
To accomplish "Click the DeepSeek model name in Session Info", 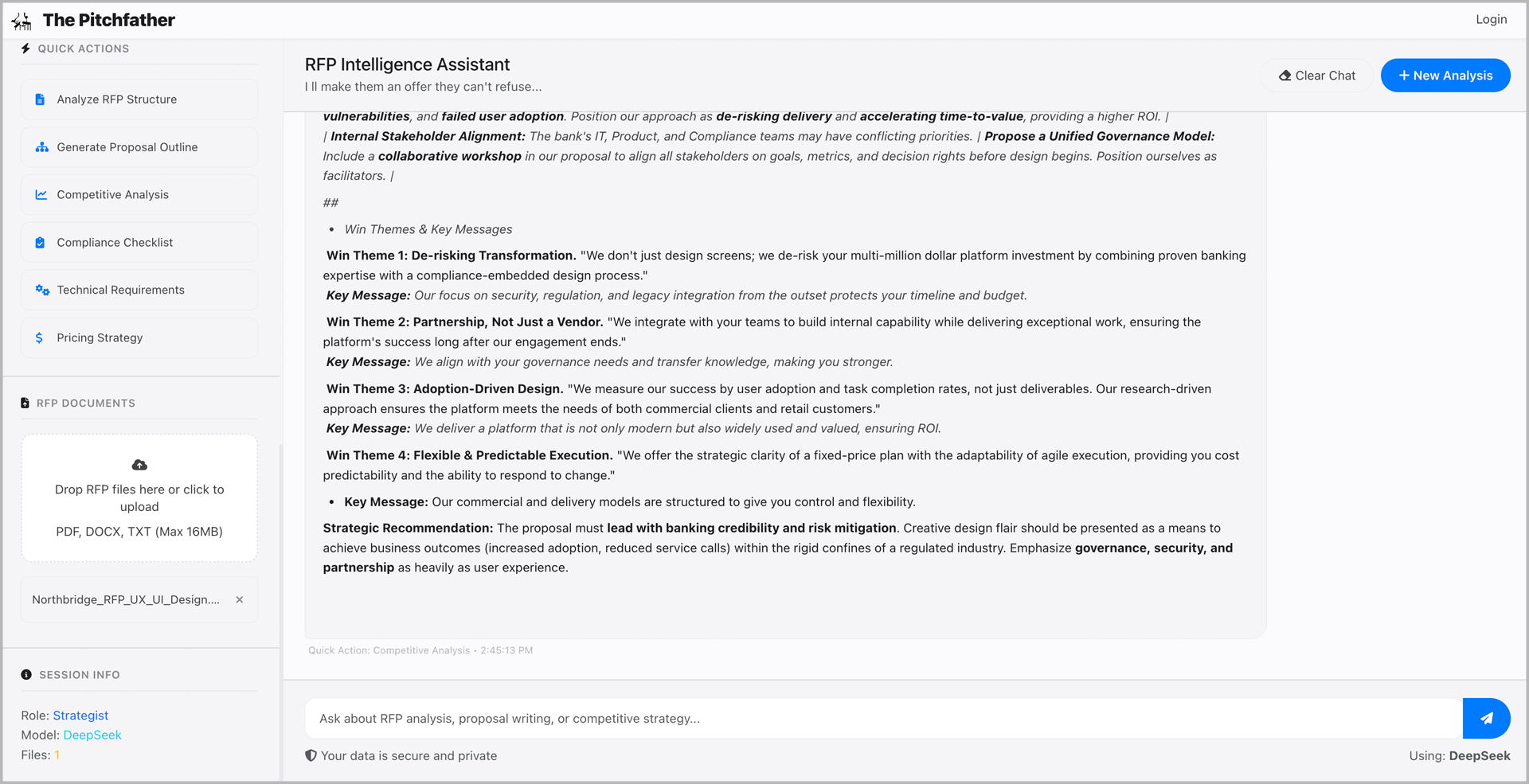I will (x=92, y=735).
